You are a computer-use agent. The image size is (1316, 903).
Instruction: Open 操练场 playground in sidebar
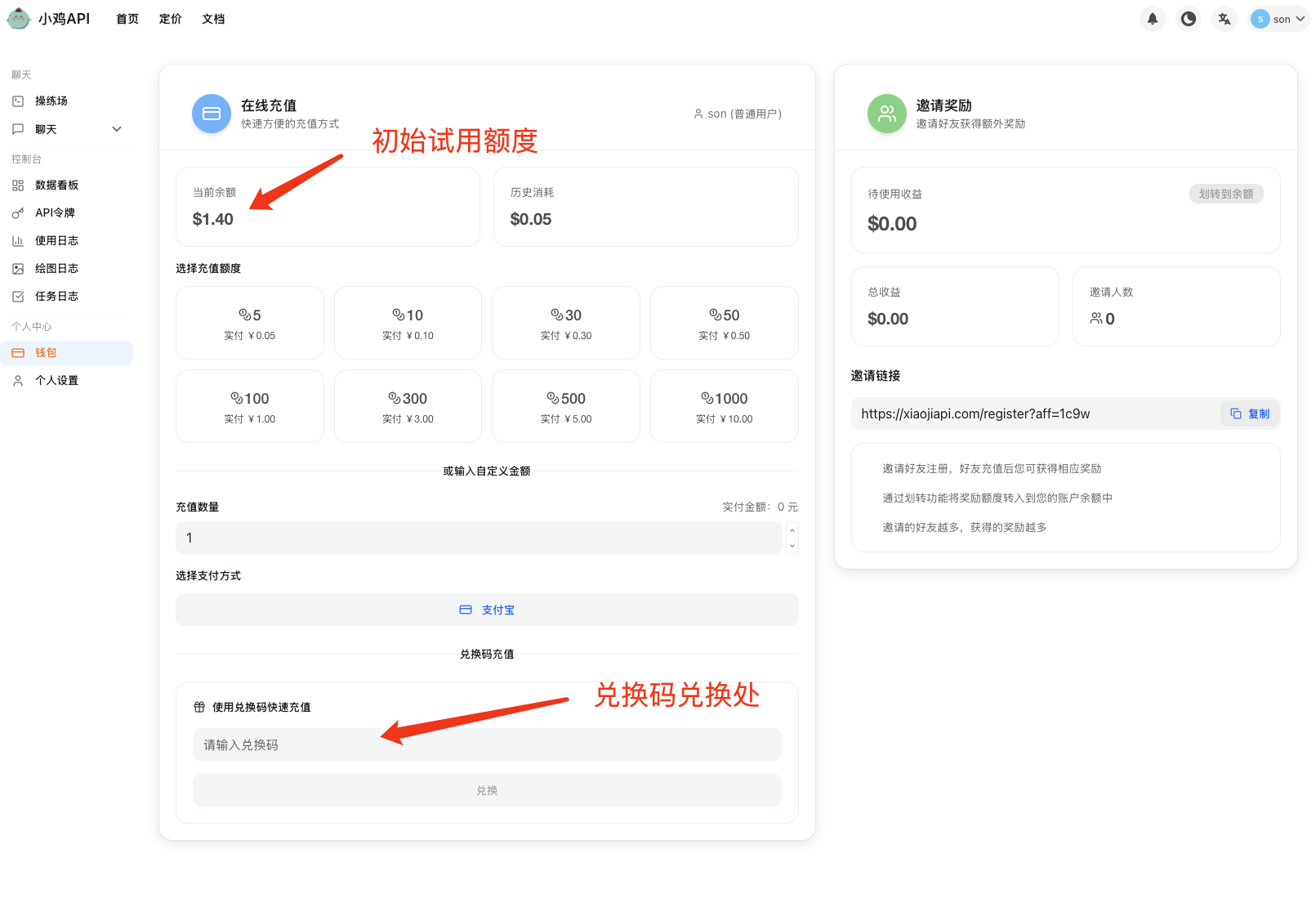(51, 101)
